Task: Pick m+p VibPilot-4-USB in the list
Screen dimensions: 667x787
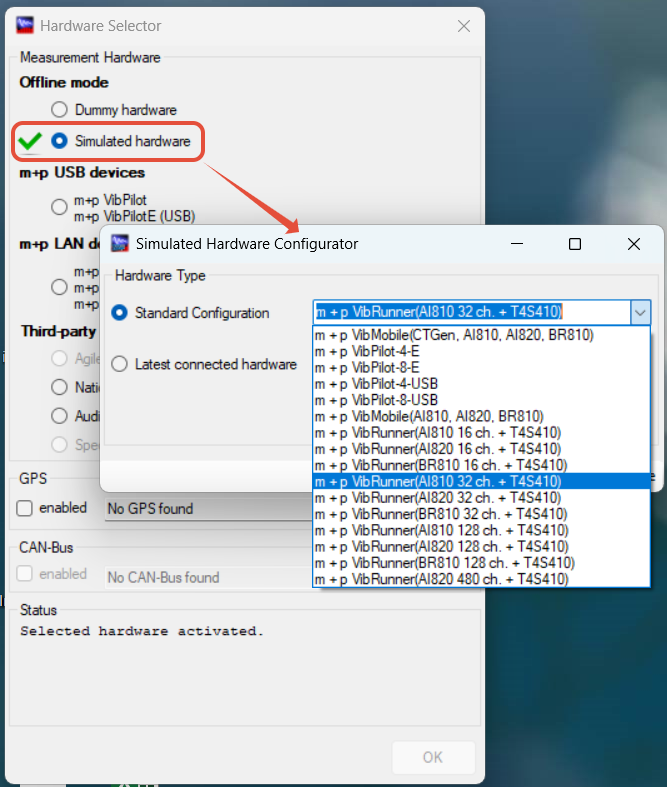Action: tap(481, 384)
